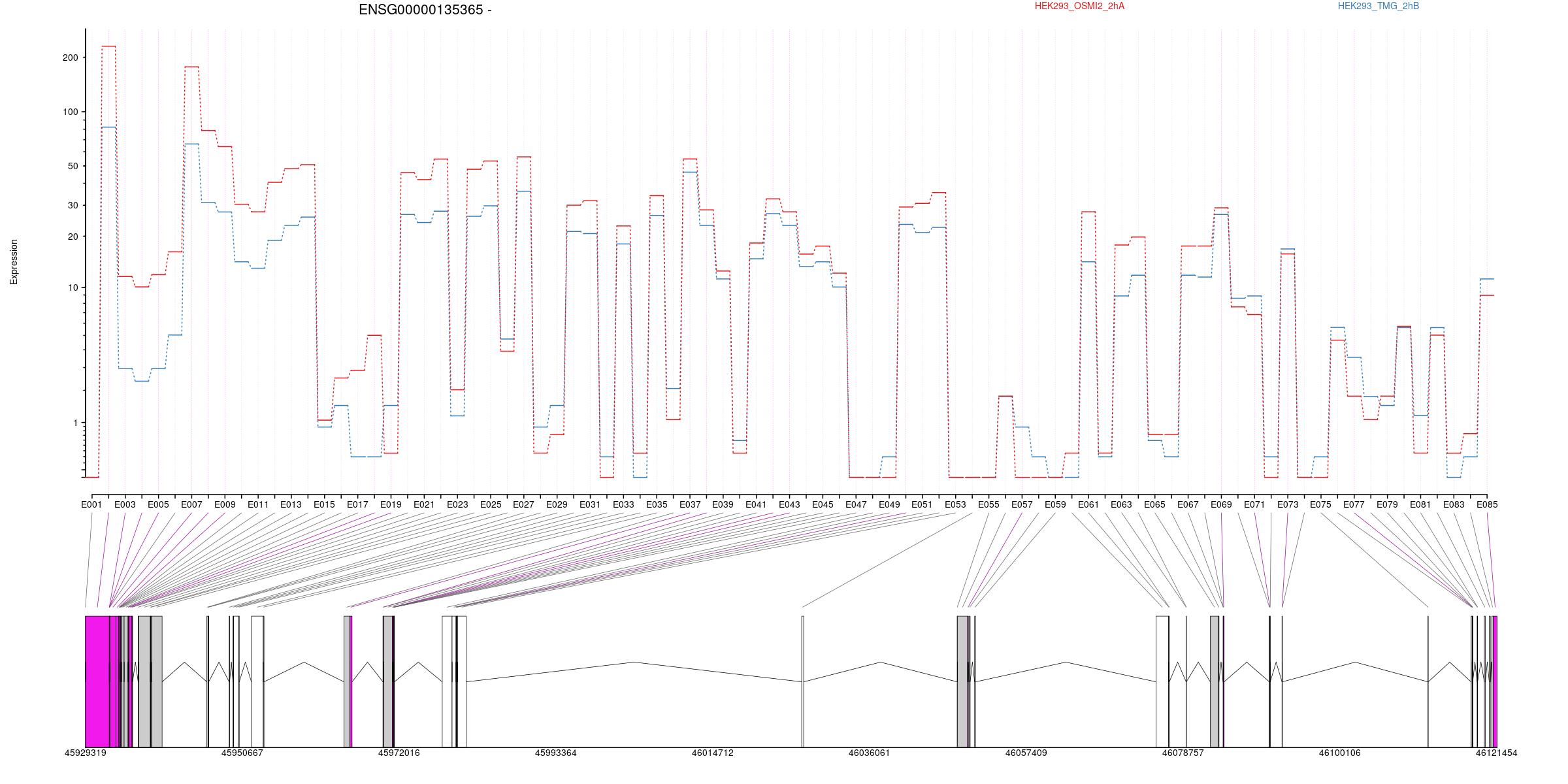
Task: Select exon label E077
Action: (x=1354, y=504)
